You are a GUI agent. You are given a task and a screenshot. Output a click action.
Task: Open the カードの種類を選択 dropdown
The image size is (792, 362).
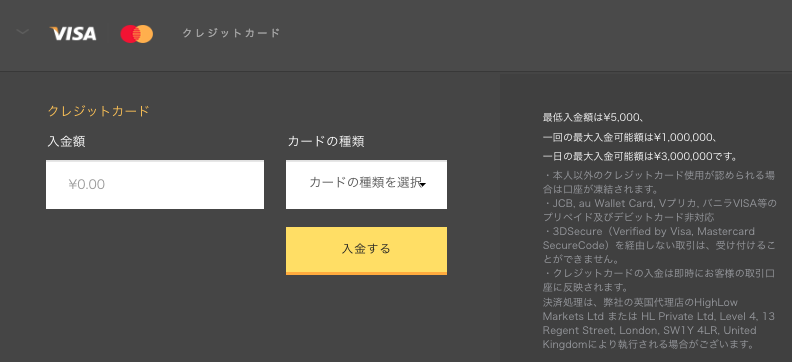coord(366,184)
